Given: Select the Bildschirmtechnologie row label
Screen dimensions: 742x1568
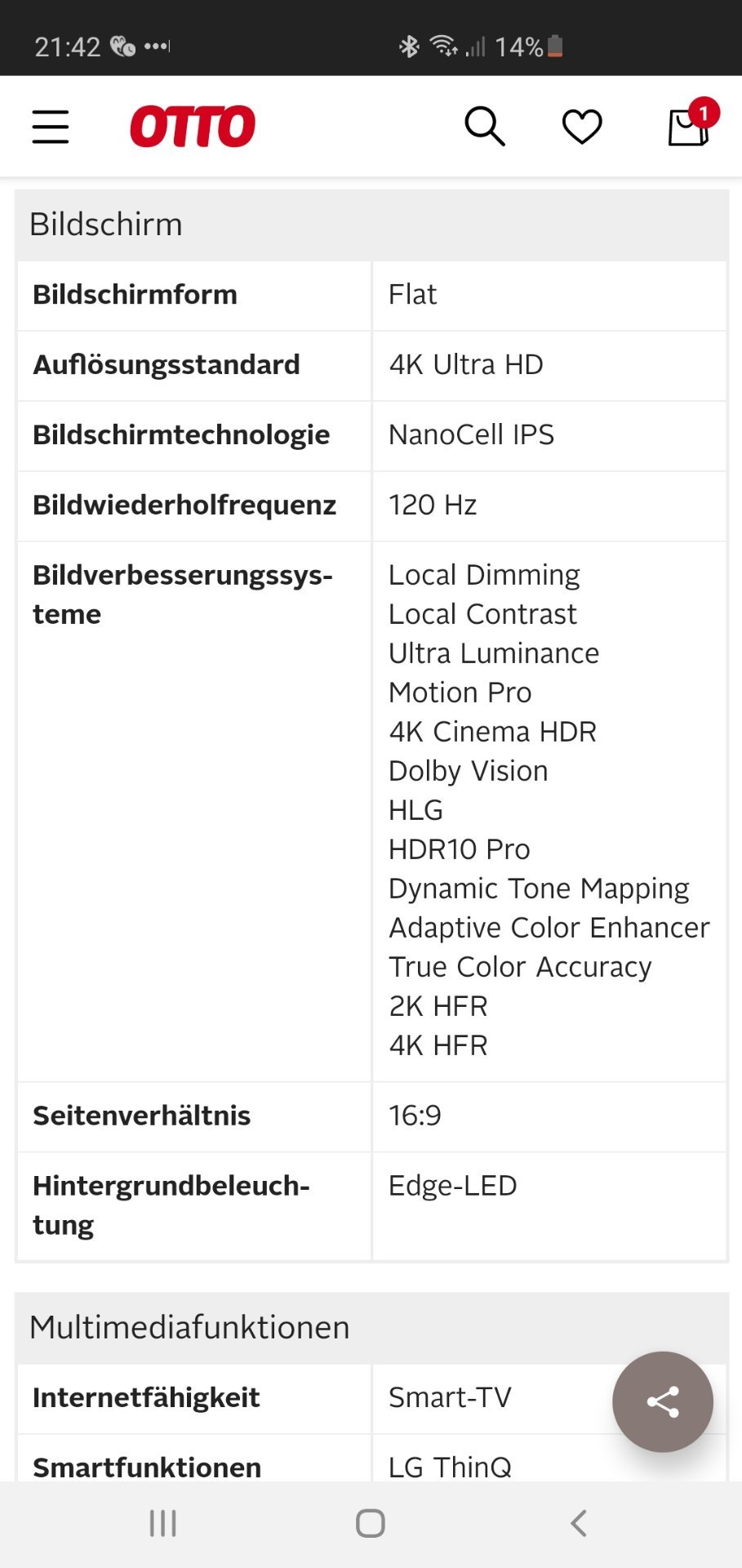Looking at the screenshot, I should (181, 435).
